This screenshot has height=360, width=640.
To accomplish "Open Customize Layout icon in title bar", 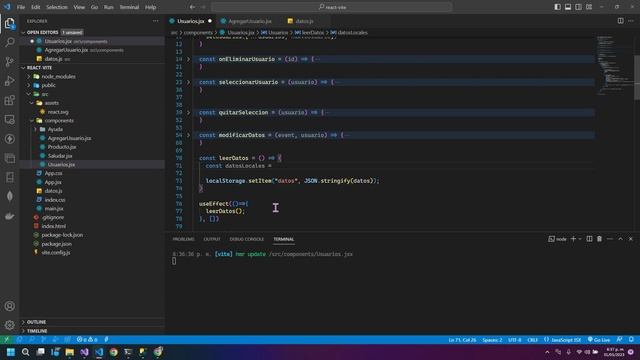I will [x=589, y=7].
